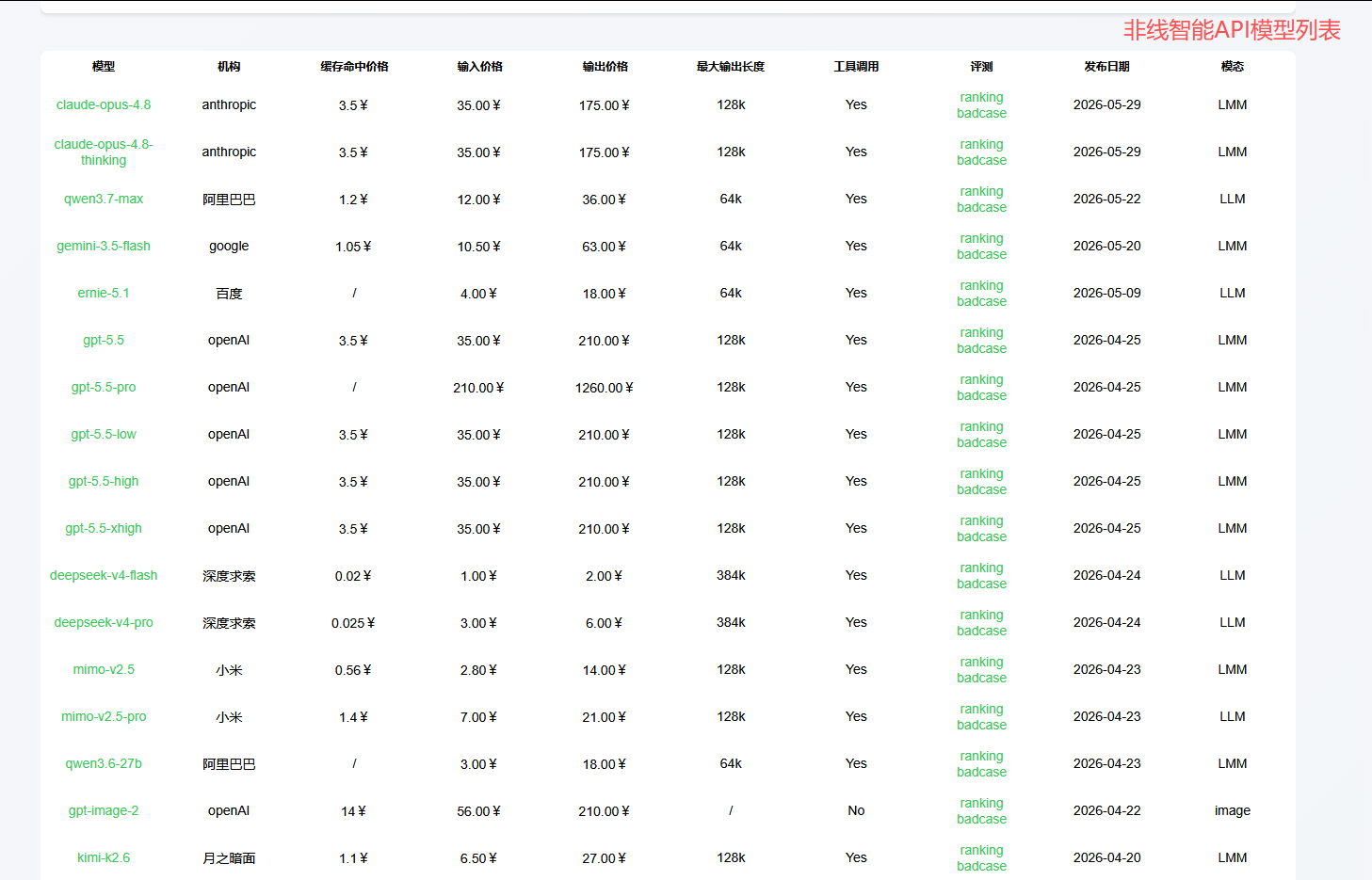Click the 模态 column header
This screenshot has height=880, width=1372.
click(1233, 67)
